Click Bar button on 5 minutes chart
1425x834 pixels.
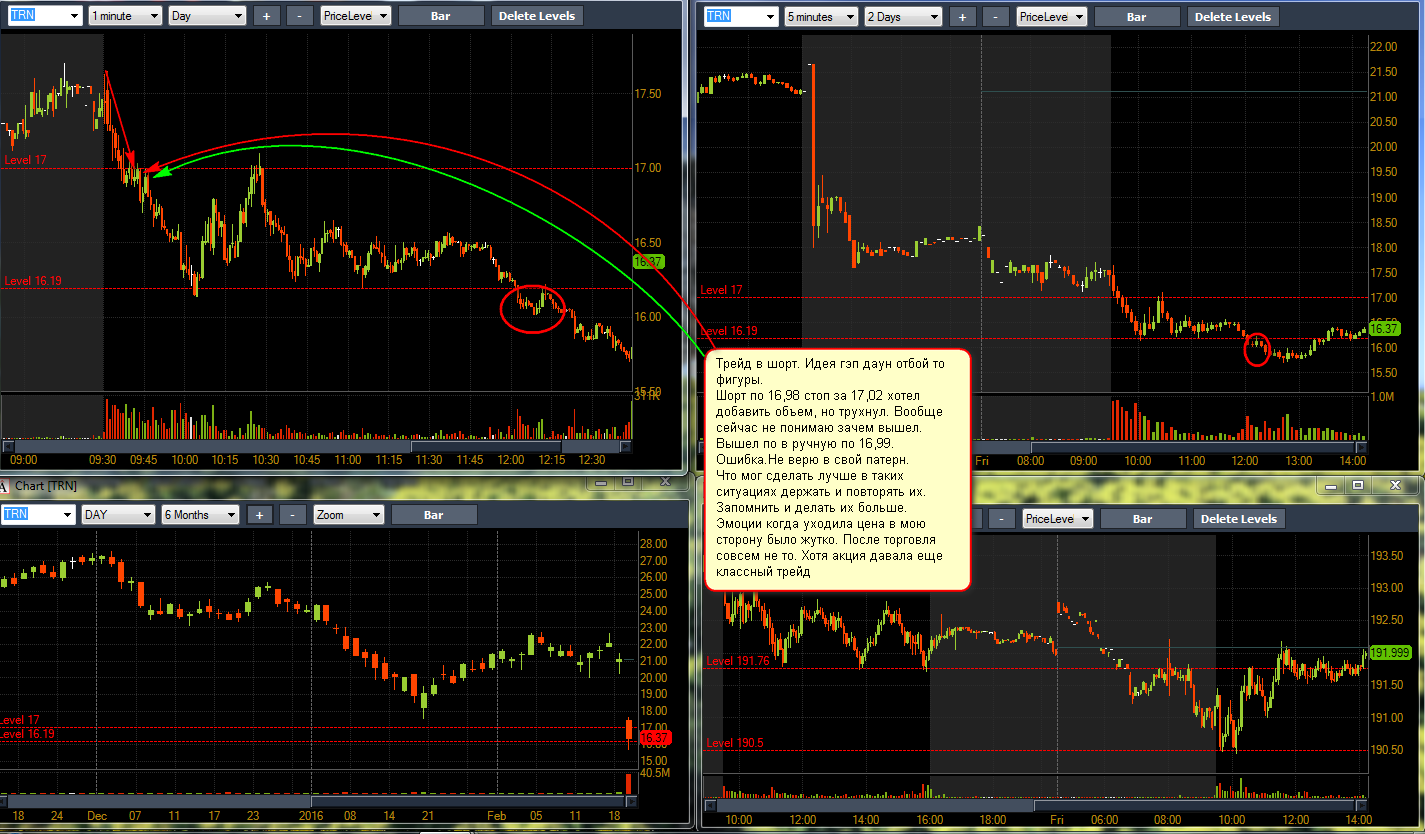(1137, 17)
